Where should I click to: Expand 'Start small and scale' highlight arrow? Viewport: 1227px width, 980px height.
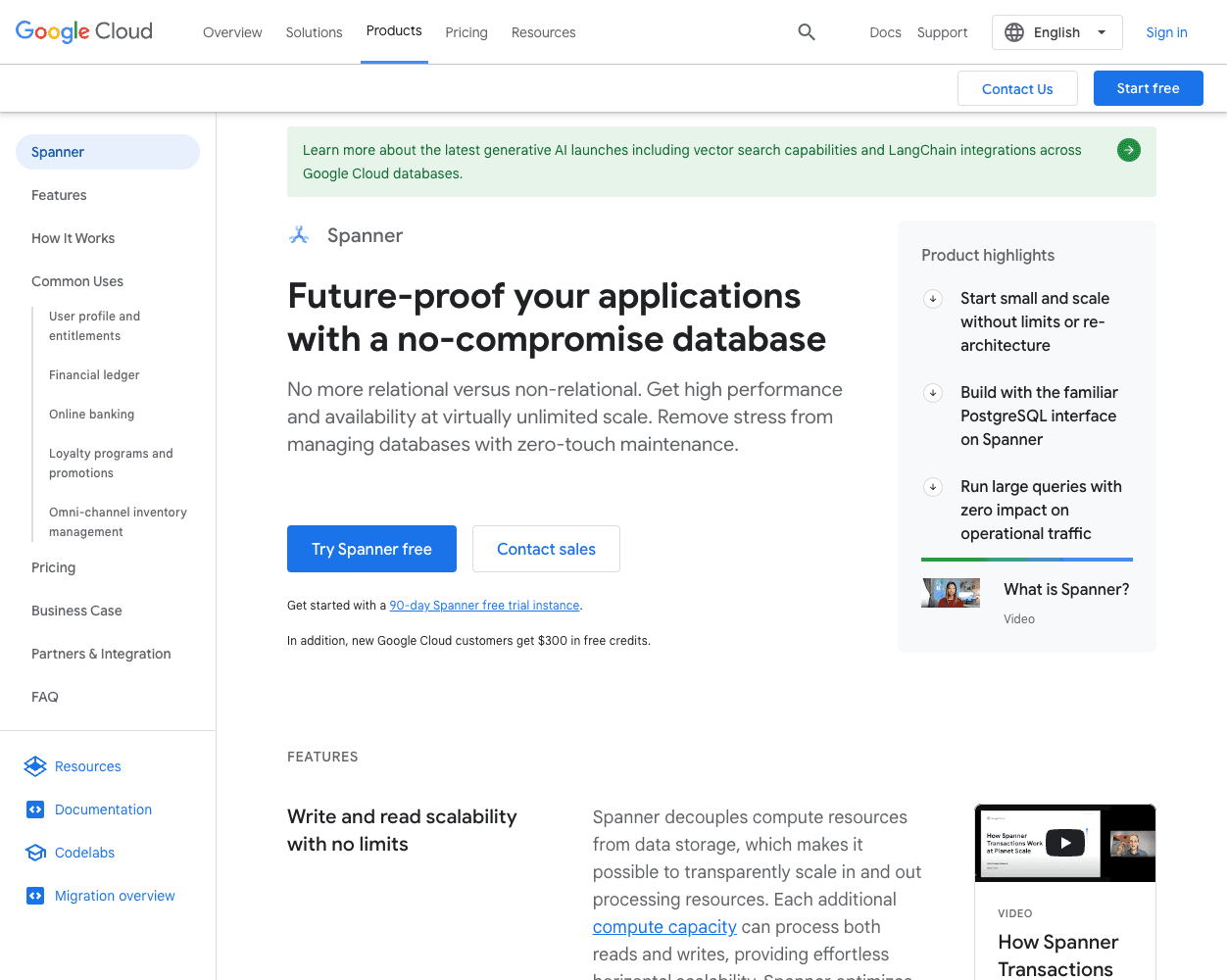click(x=933, y=299)
